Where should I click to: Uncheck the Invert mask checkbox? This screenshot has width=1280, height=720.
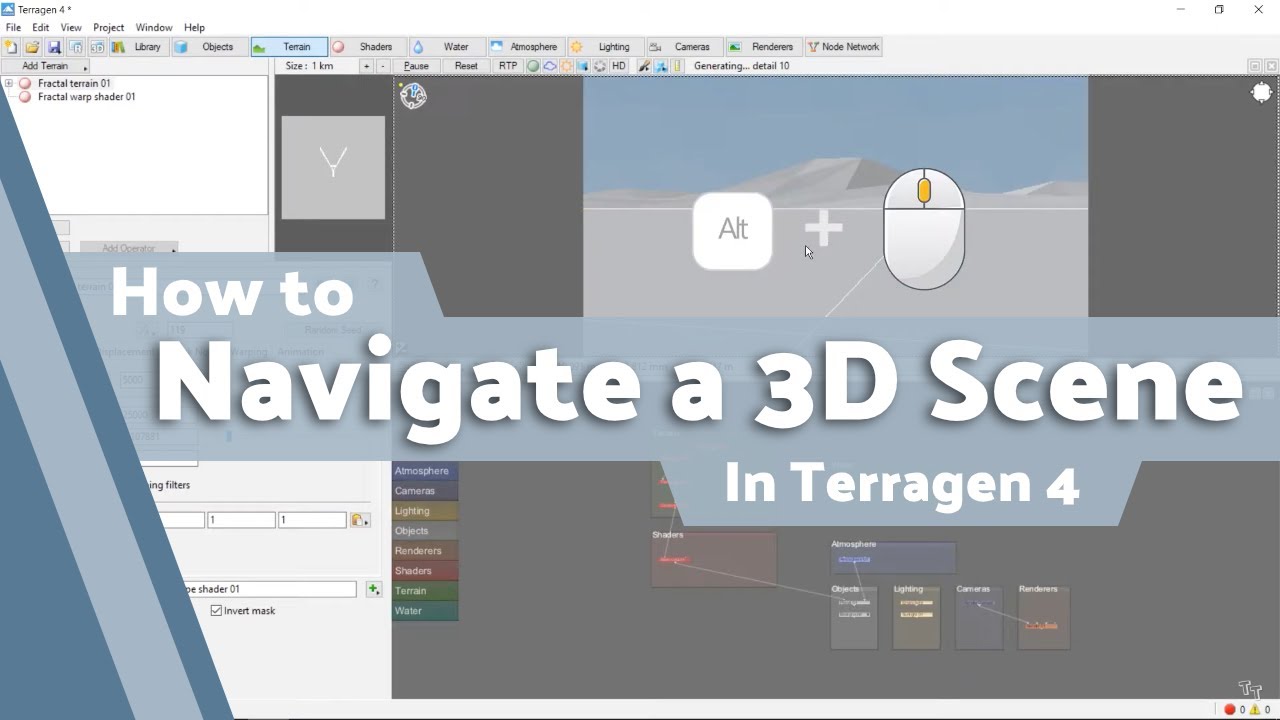216,611
